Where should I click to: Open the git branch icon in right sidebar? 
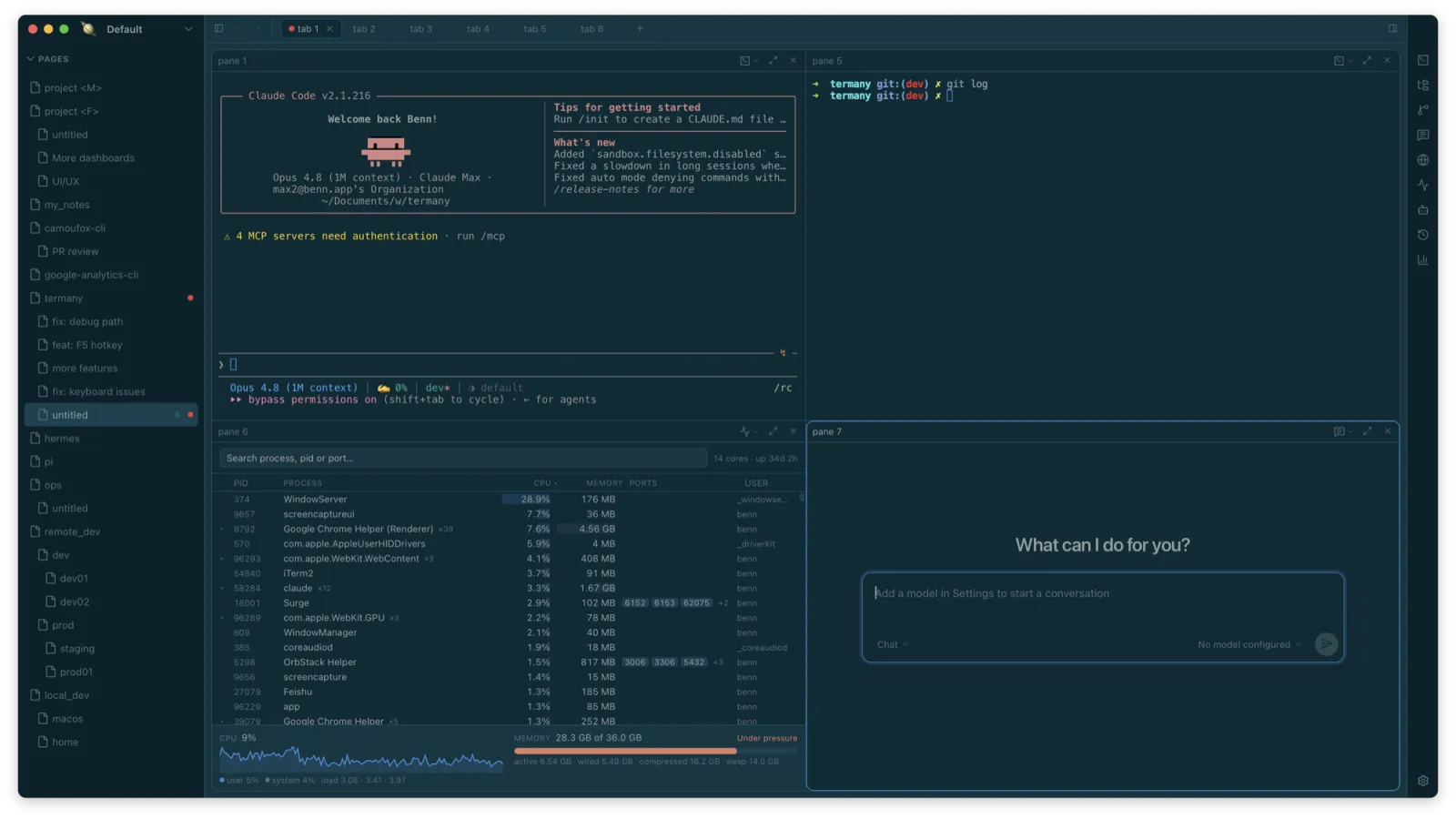point(1422,110)
